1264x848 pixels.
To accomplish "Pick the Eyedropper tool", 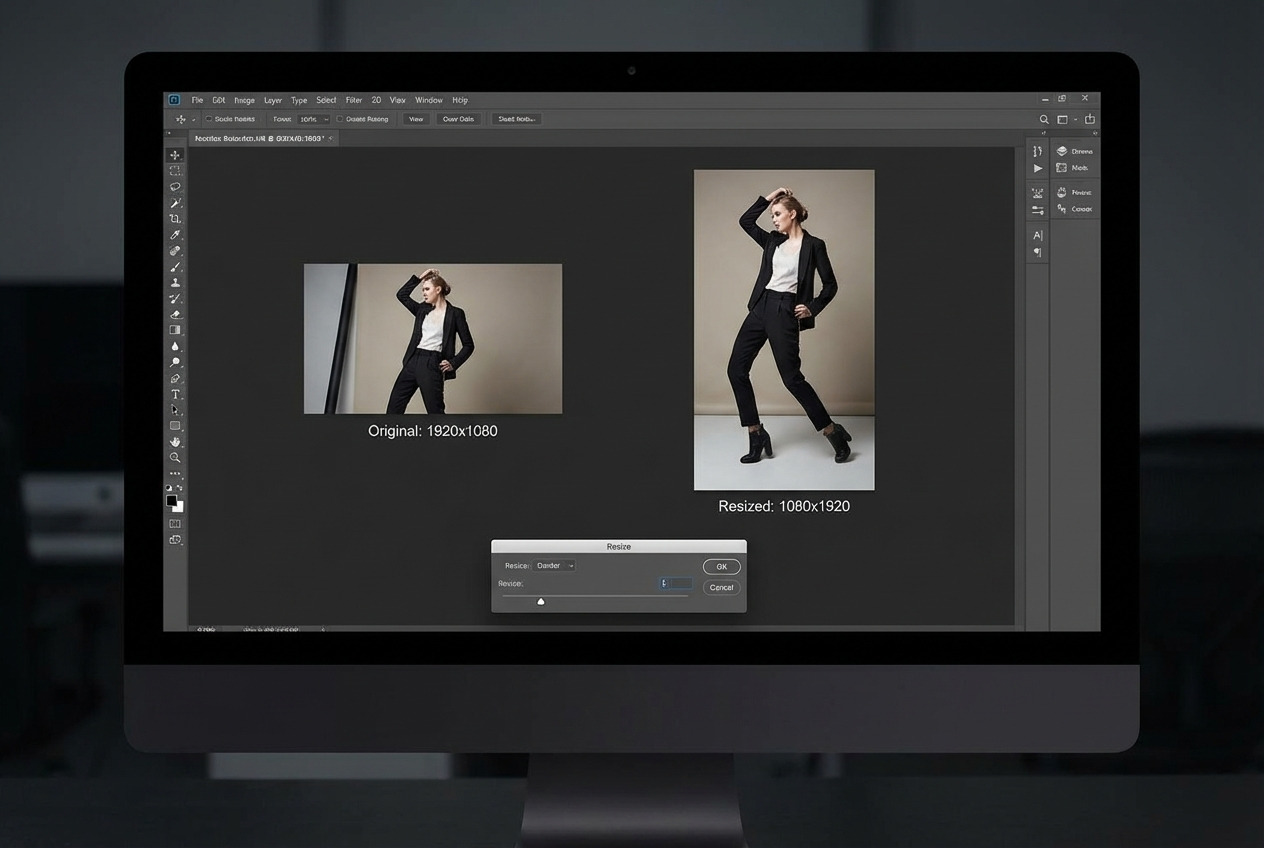I will click(x=175, y=235).
